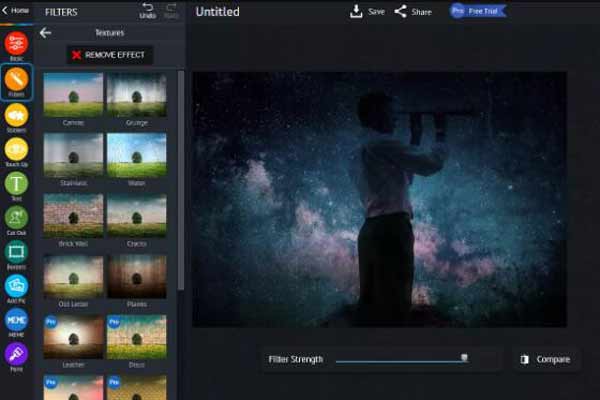
Task: Share the Untitled image
Action: coord(413,11)
